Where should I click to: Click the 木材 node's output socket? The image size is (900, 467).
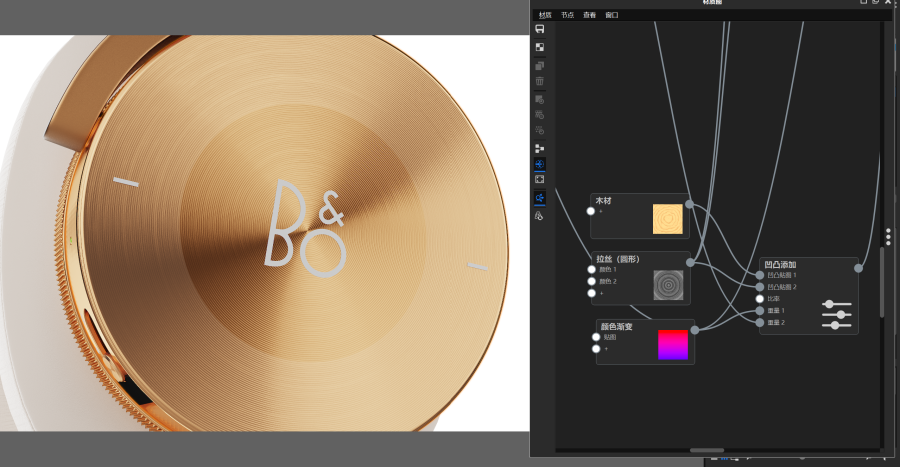click(x=689, y=204)
